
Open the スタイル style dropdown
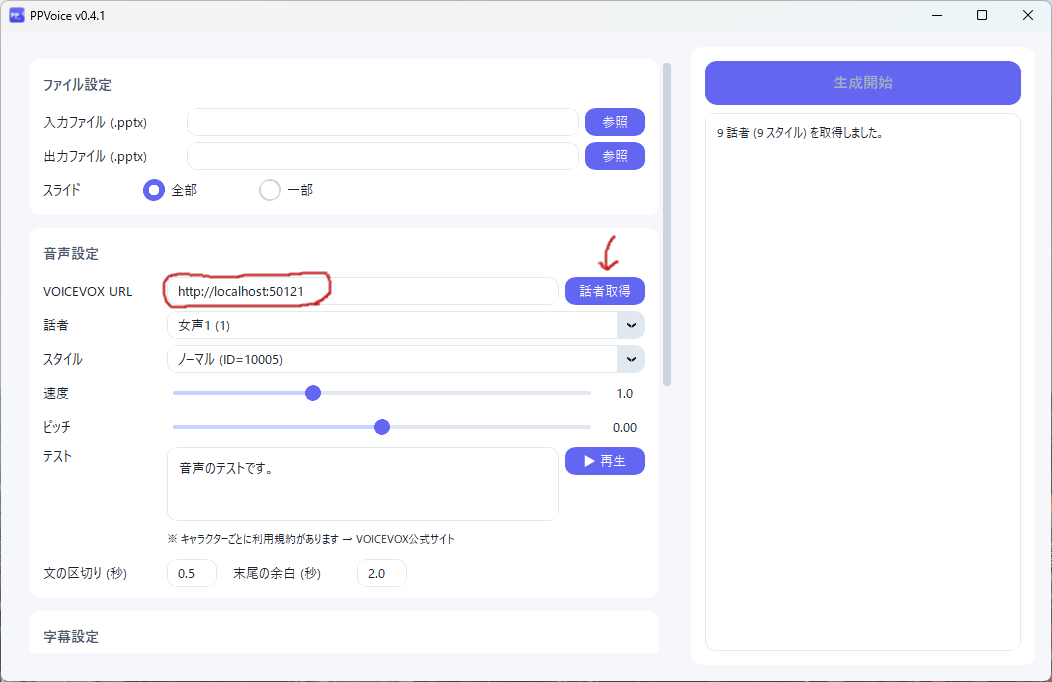pos(630,359)
